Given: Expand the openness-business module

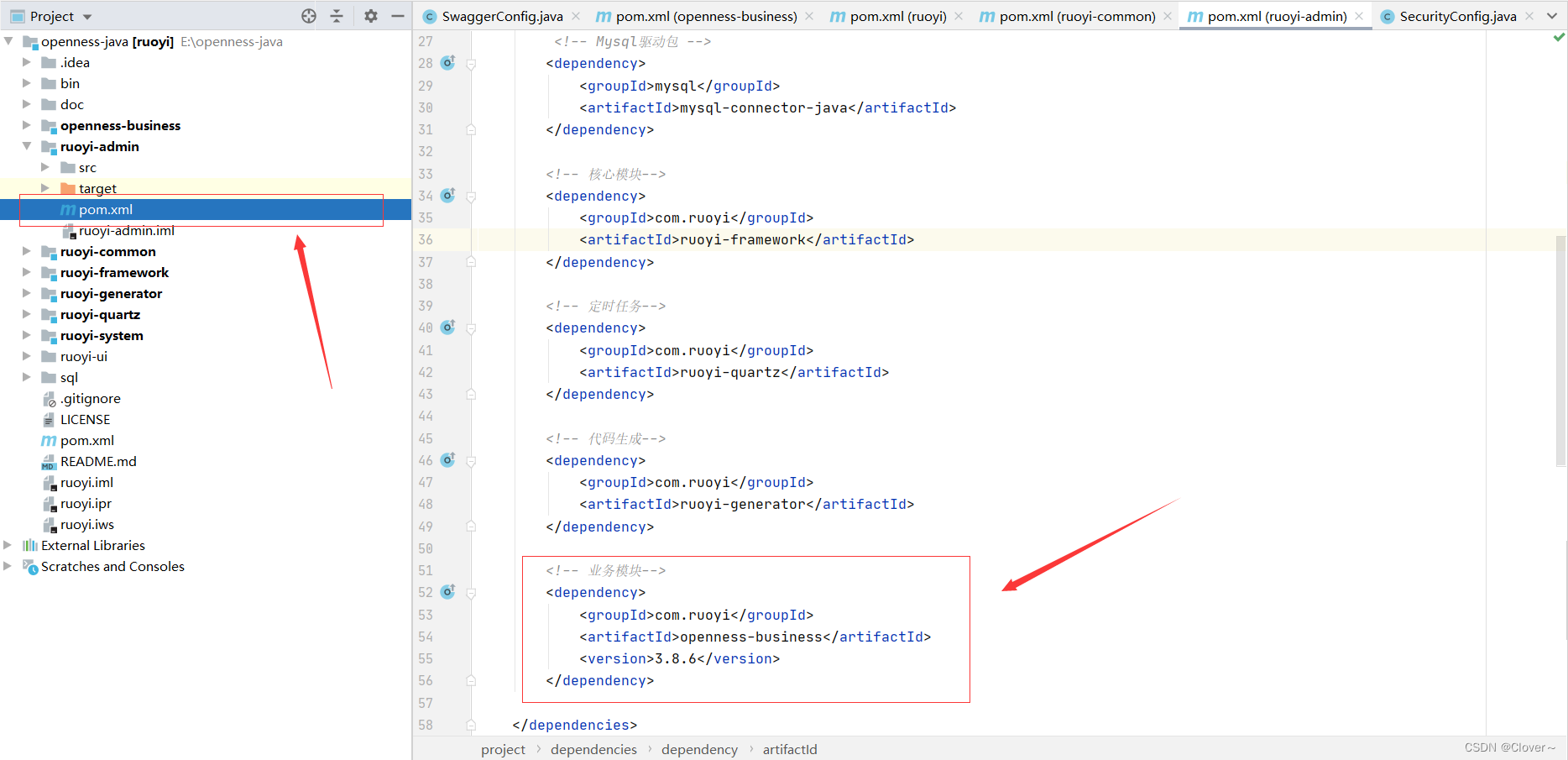Looking at the screenshot, I should click(x=27, y=125).
